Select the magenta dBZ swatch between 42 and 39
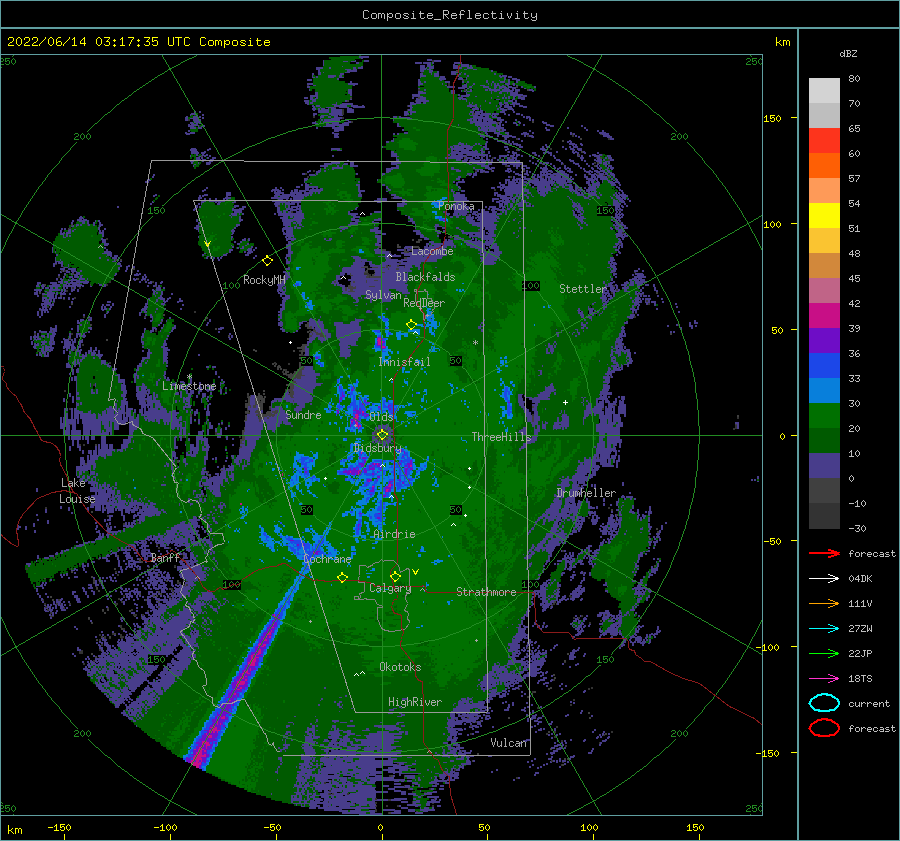Image resolution: width=900 pixels, height=841 pixels. tap(824, 315)
